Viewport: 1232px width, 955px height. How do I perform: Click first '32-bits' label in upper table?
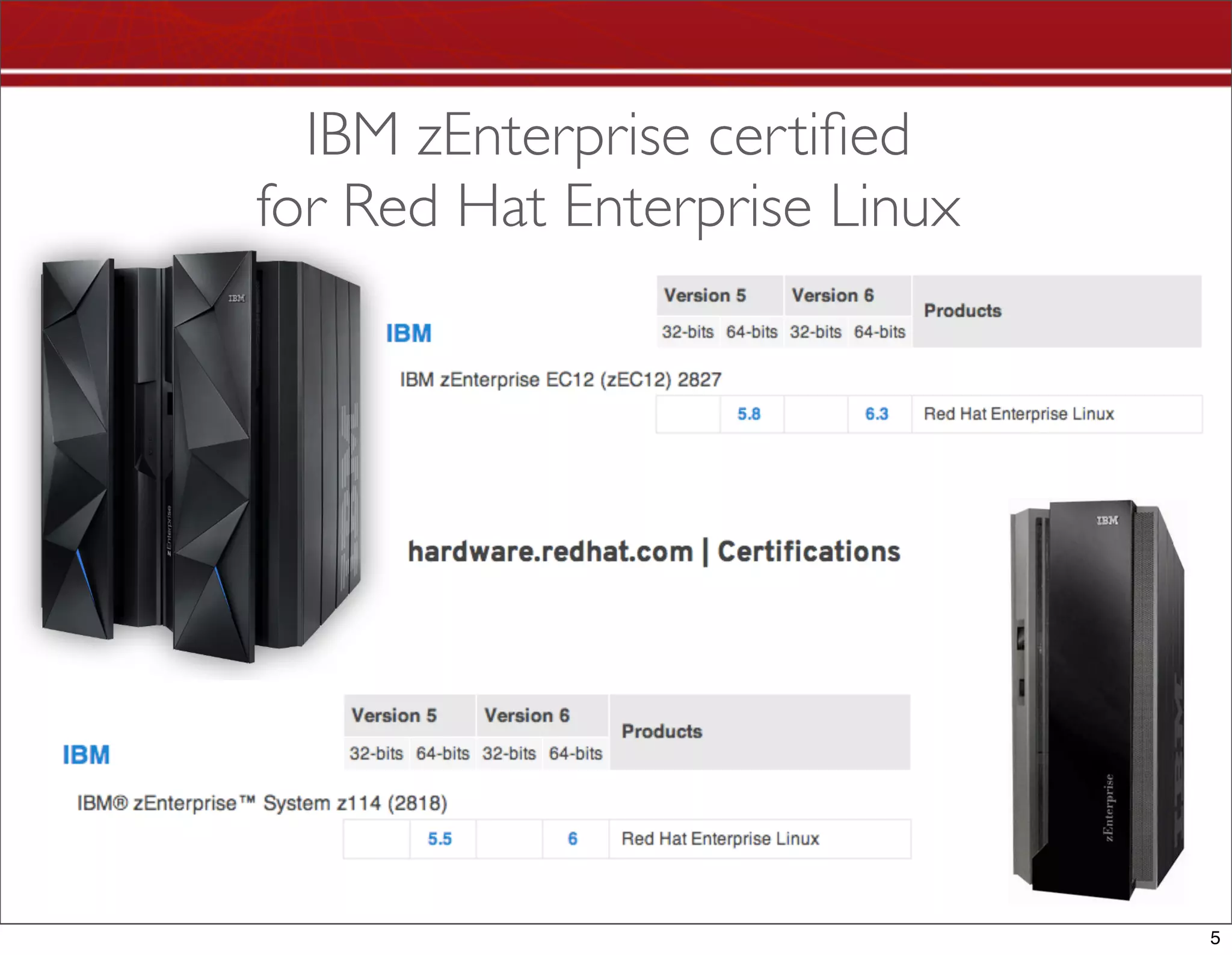(x=688, y=331)
